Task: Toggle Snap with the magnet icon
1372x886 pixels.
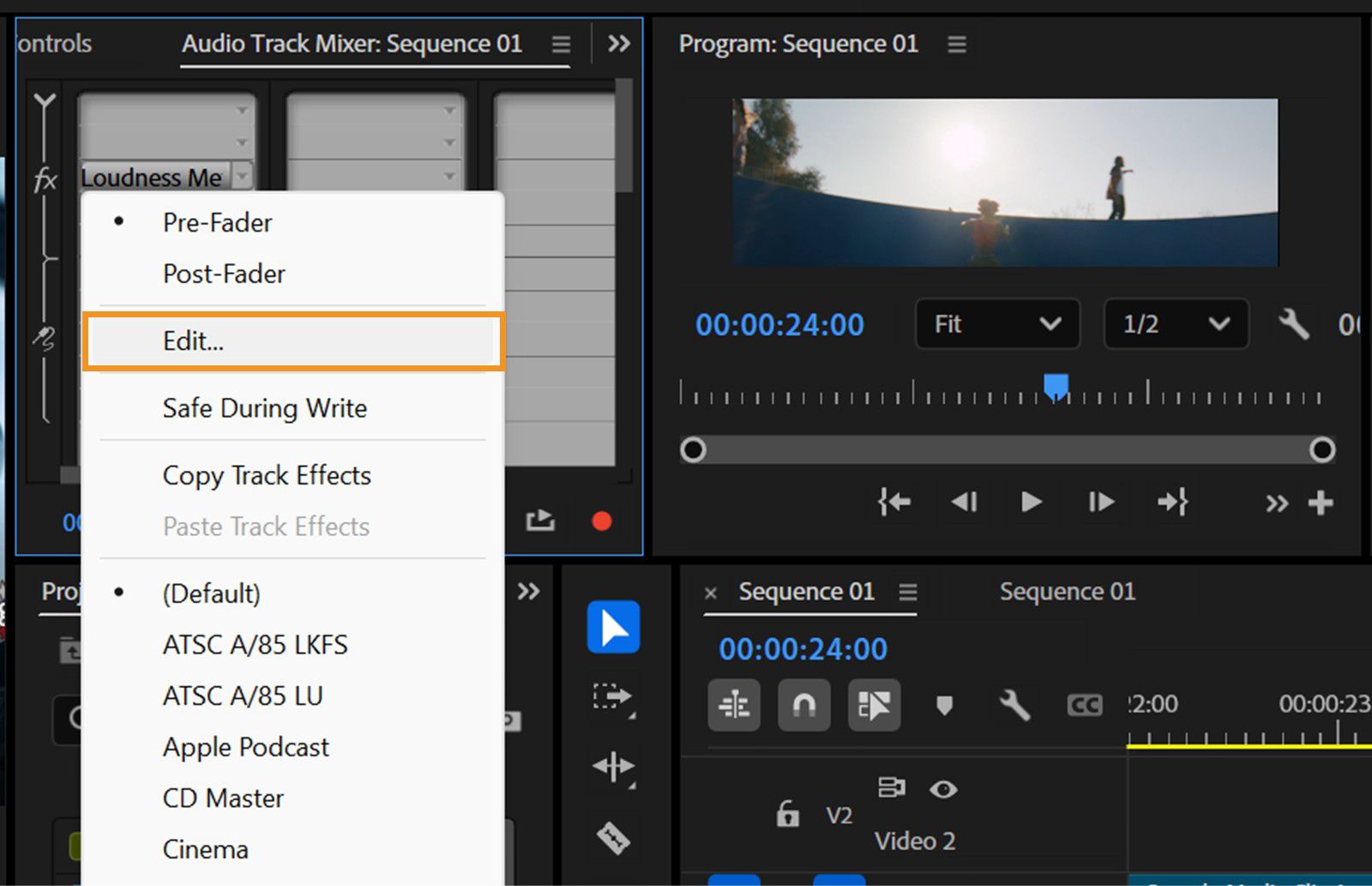Action: coord(803,705)
